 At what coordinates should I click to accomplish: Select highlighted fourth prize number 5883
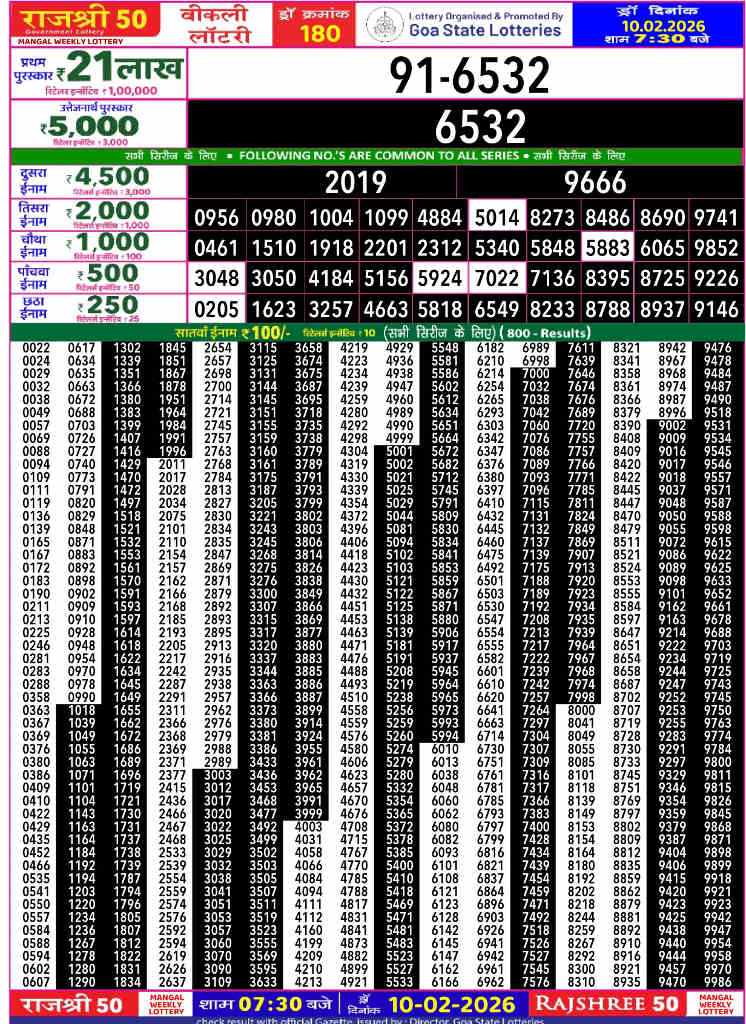(607, 248)
